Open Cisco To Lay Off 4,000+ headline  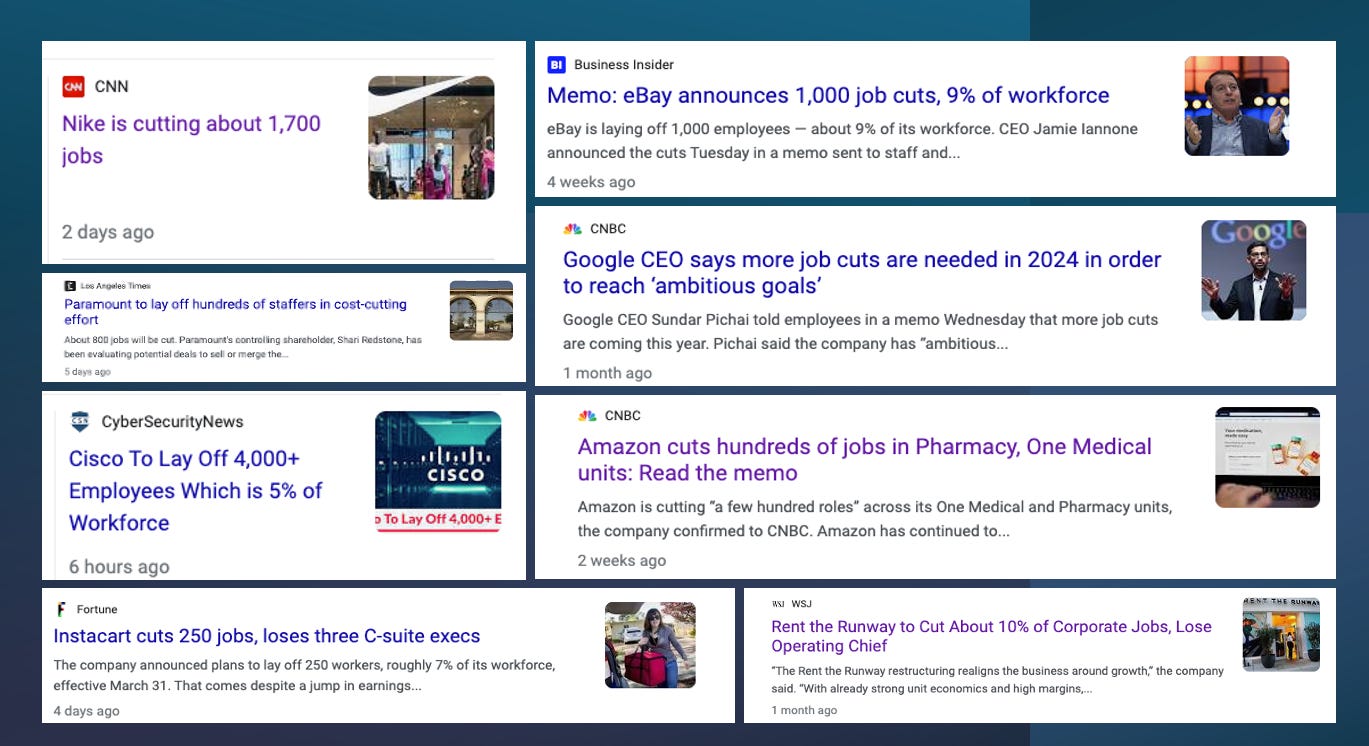[195, 491]
